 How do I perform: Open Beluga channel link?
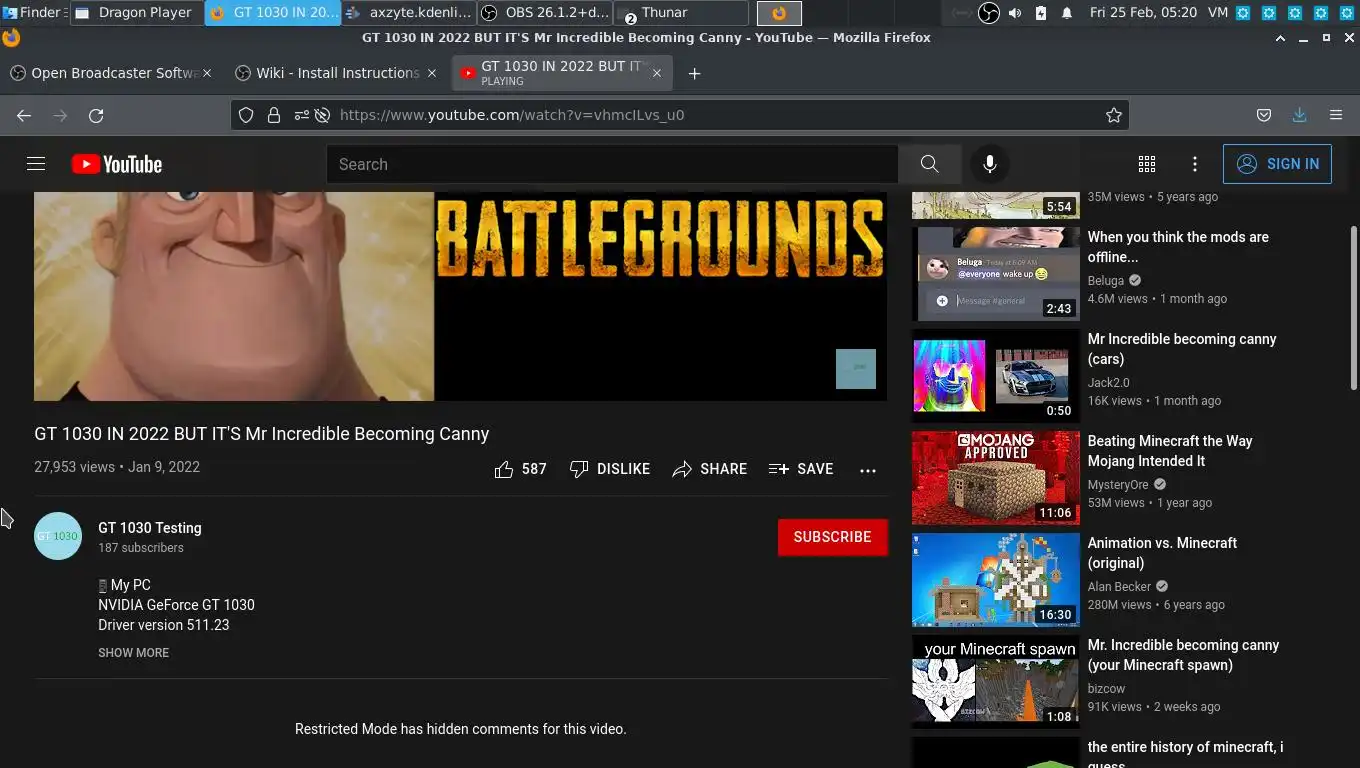click(x=1106, y=281)
